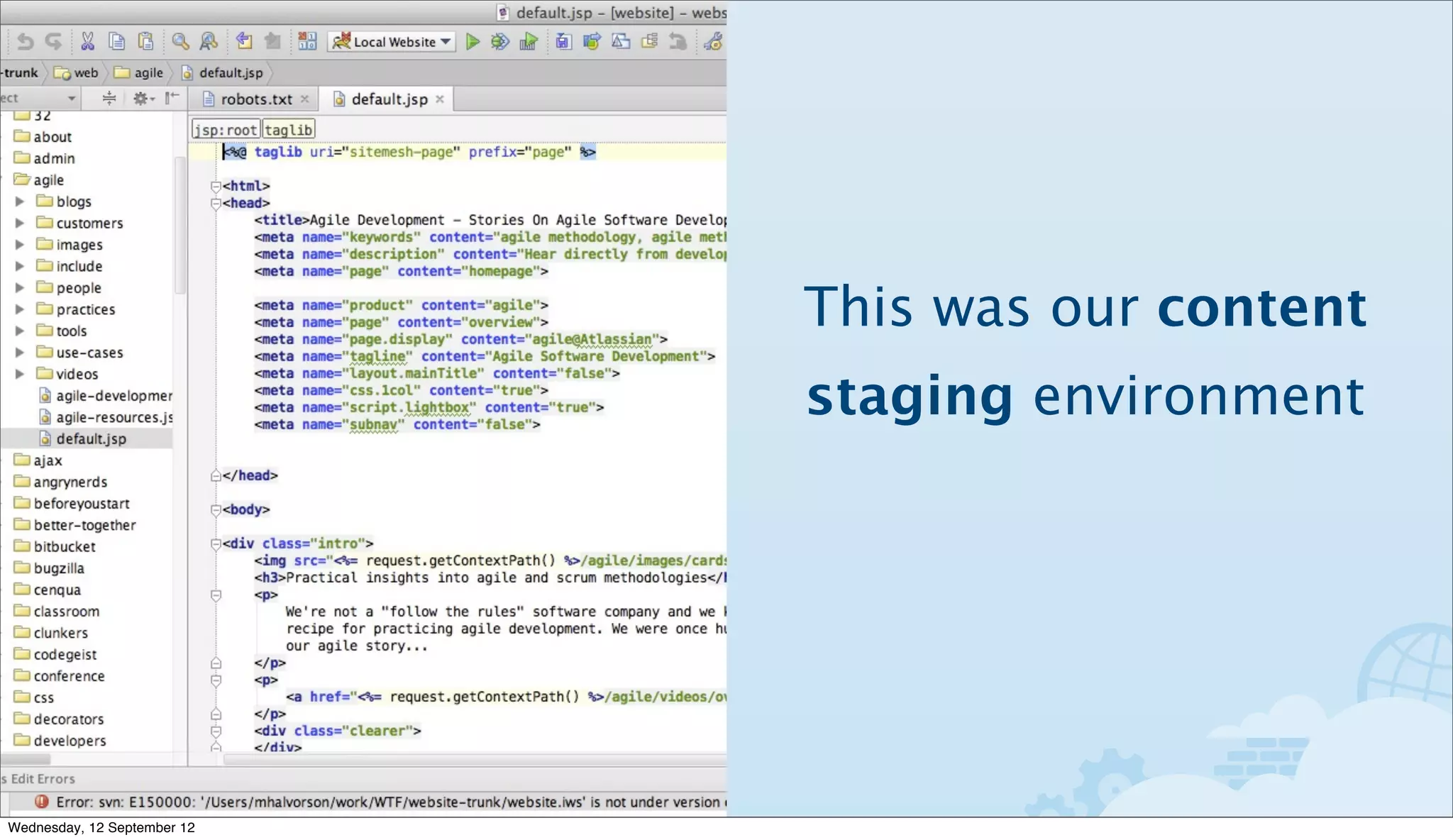Run the project with green play icon
The width and height of the screenshot is (1453, 840).
point(473,42)
